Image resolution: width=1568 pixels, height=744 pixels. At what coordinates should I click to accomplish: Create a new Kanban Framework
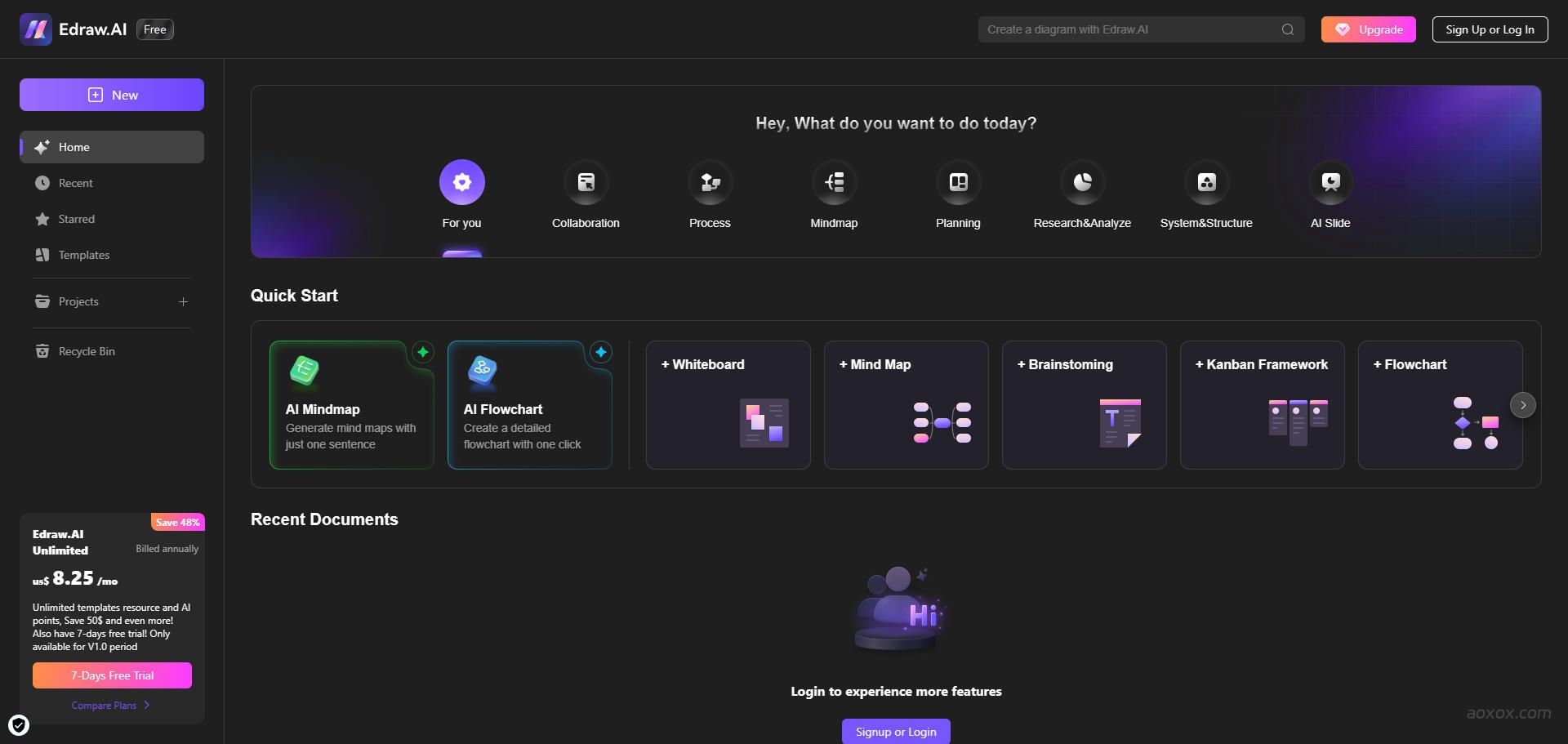point(1263,405)
